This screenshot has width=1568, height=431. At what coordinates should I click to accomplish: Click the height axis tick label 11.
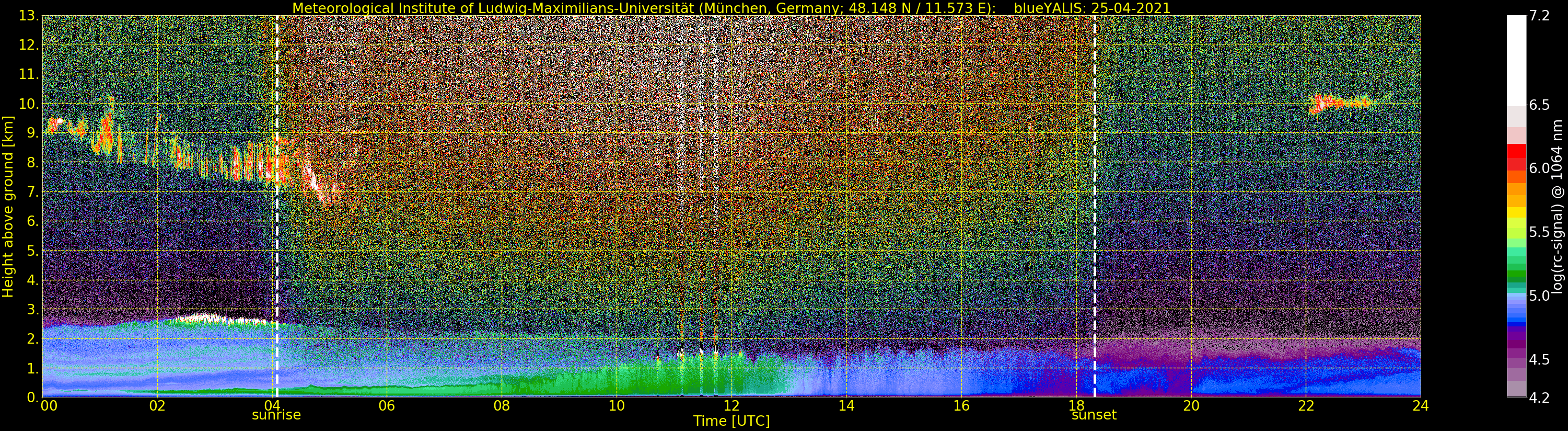click(29, 74)
